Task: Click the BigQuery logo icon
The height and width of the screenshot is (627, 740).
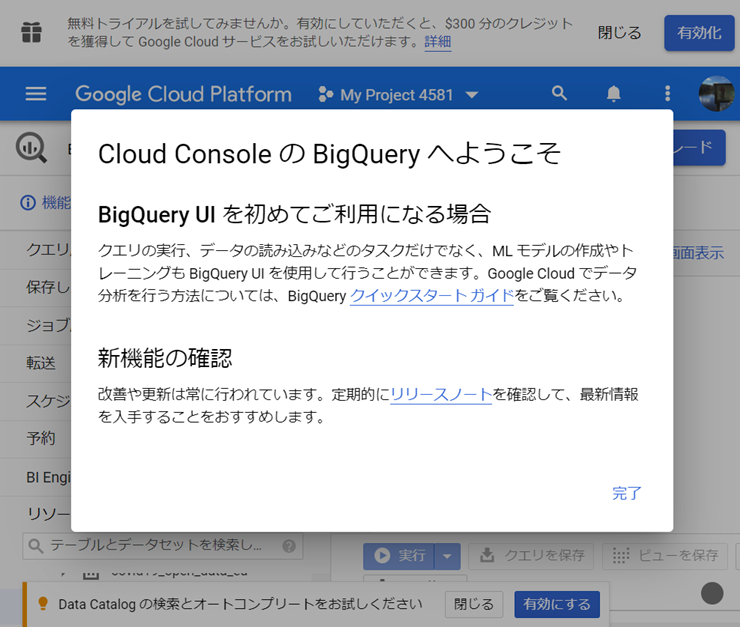Action: [x=31, y=148]
